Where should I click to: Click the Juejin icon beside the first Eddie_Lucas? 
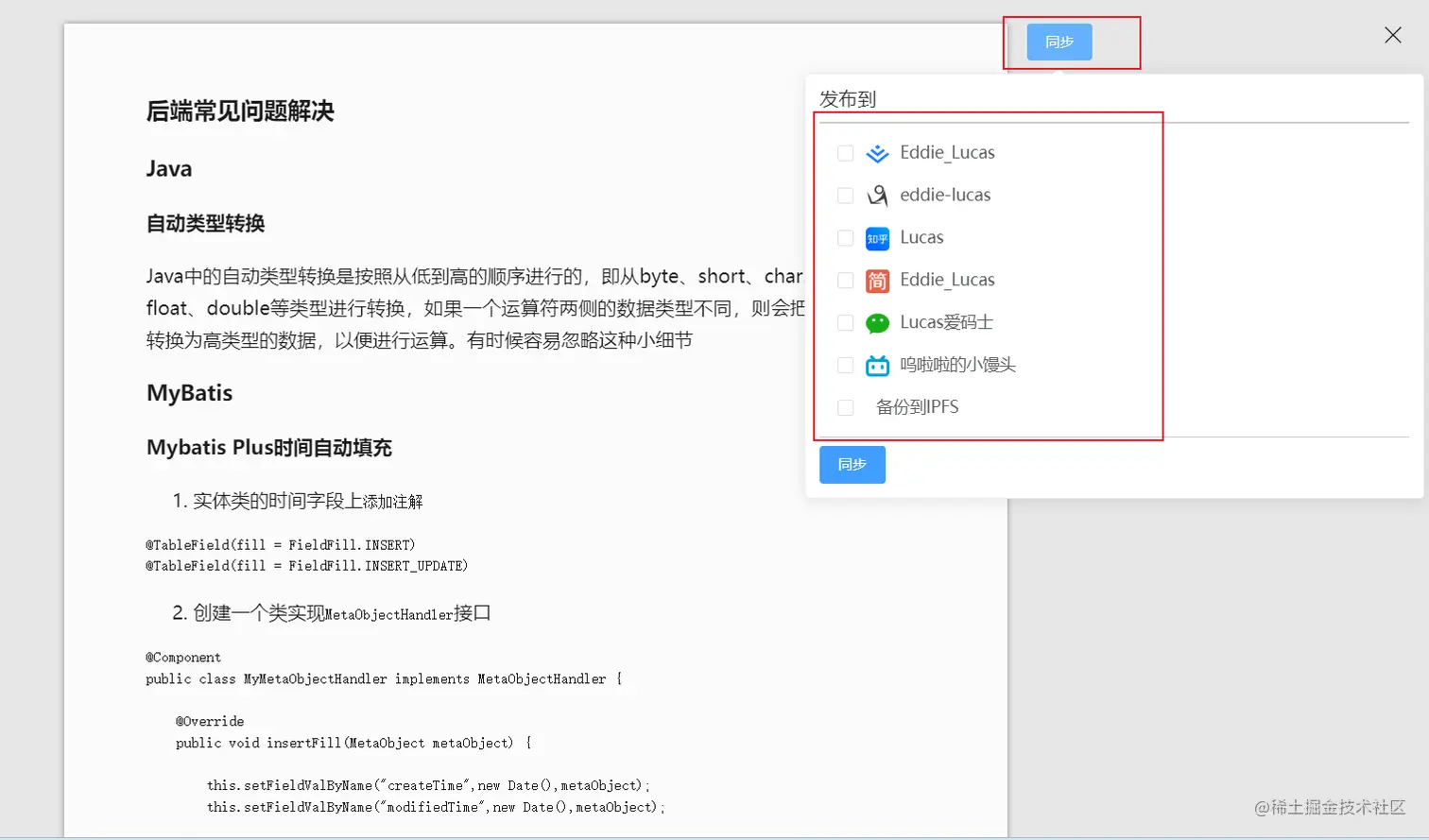(877, 153)
